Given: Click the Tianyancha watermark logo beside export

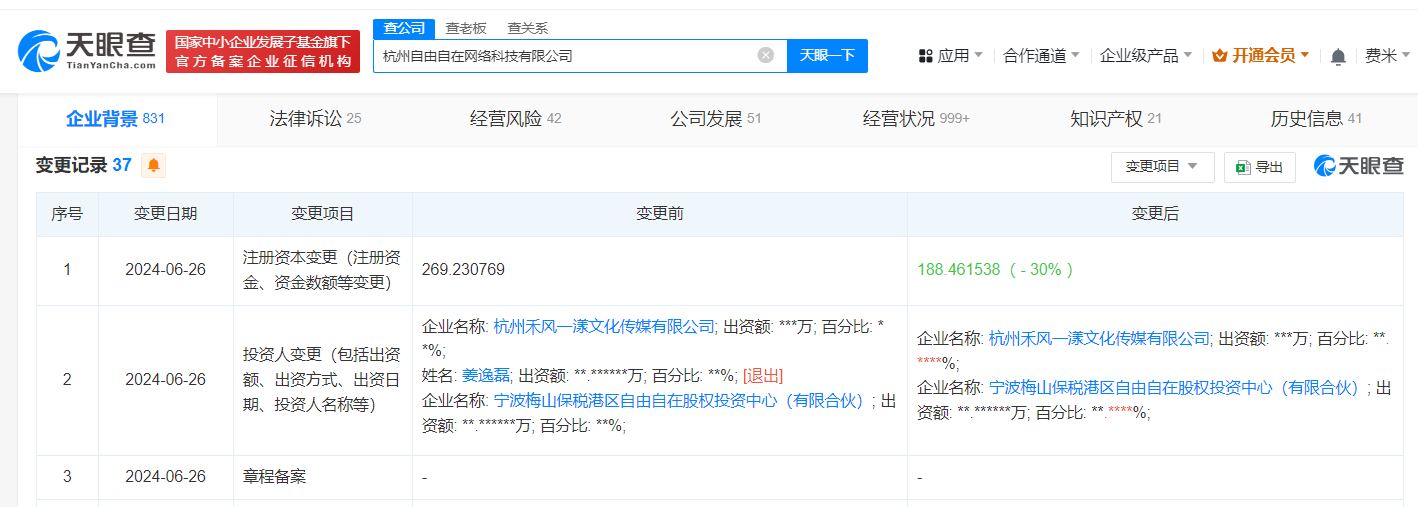Looking at the screenshot, I should pos(1358,166).
